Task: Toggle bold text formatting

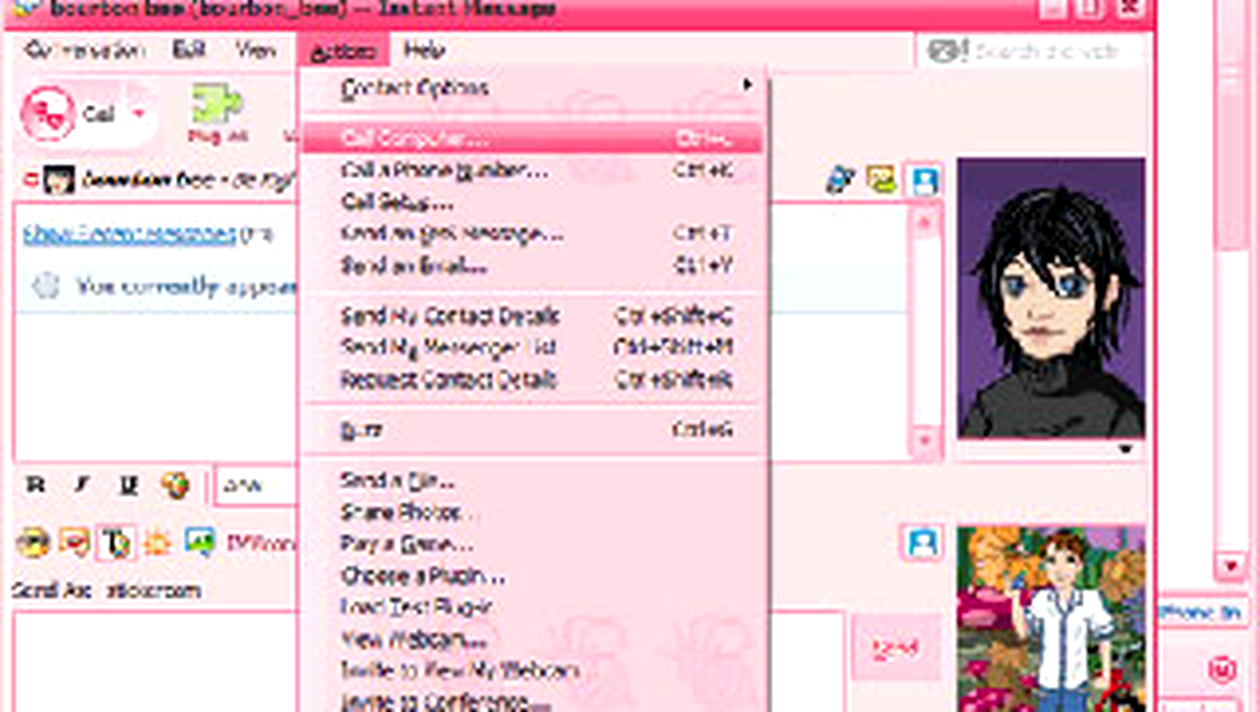Action: coord(37,486)
